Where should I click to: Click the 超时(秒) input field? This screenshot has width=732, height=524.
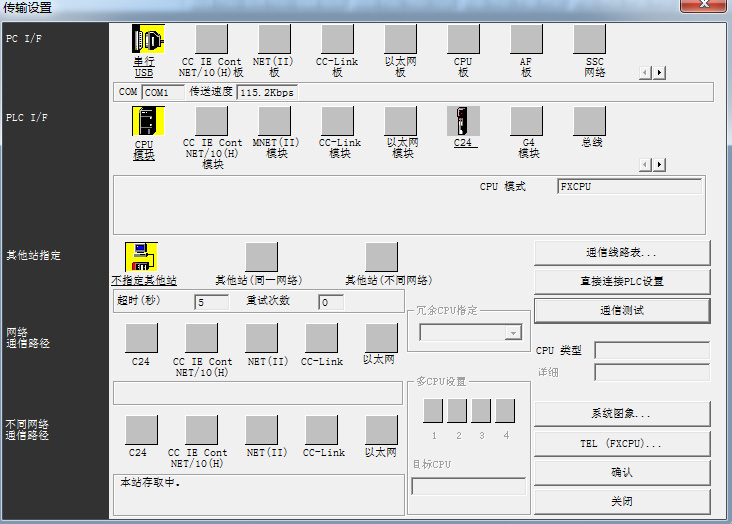[212, 302]
